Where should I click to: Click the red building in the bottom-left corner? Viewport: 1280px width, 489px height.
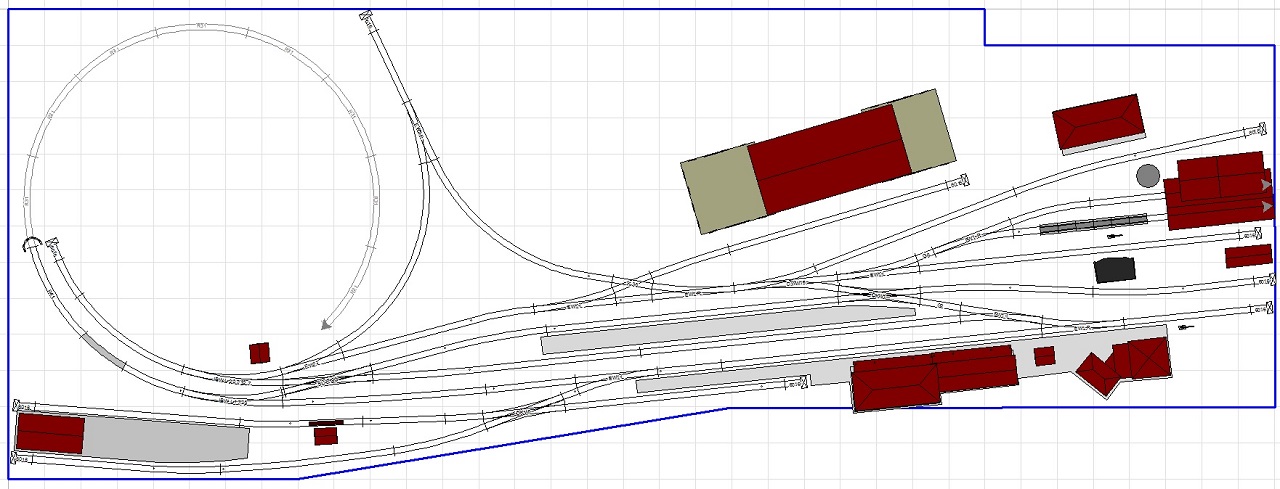click(50, 434)
